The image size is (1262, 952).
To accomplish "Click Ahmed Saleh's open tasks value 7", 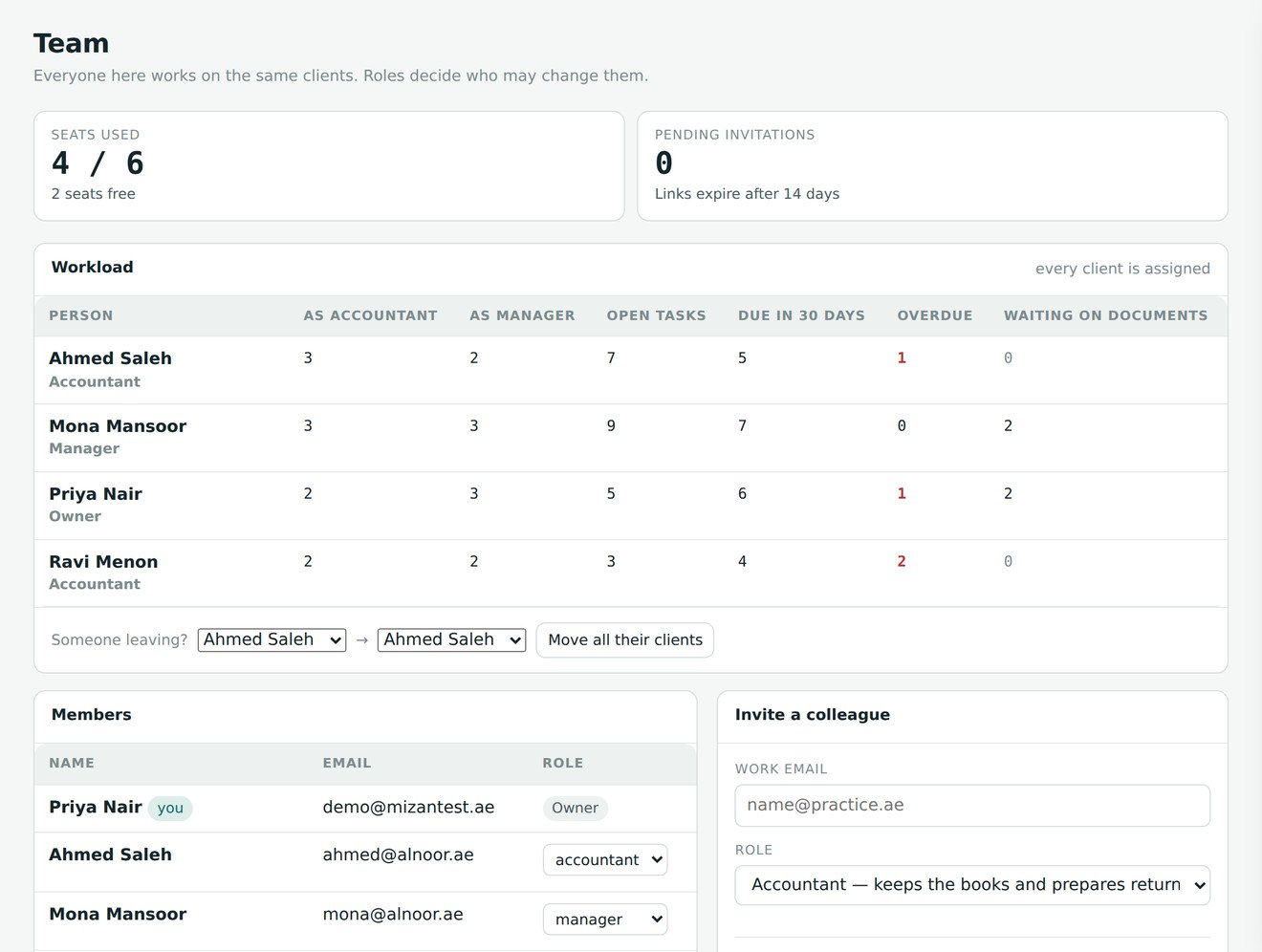I will (x=611, y=358).
